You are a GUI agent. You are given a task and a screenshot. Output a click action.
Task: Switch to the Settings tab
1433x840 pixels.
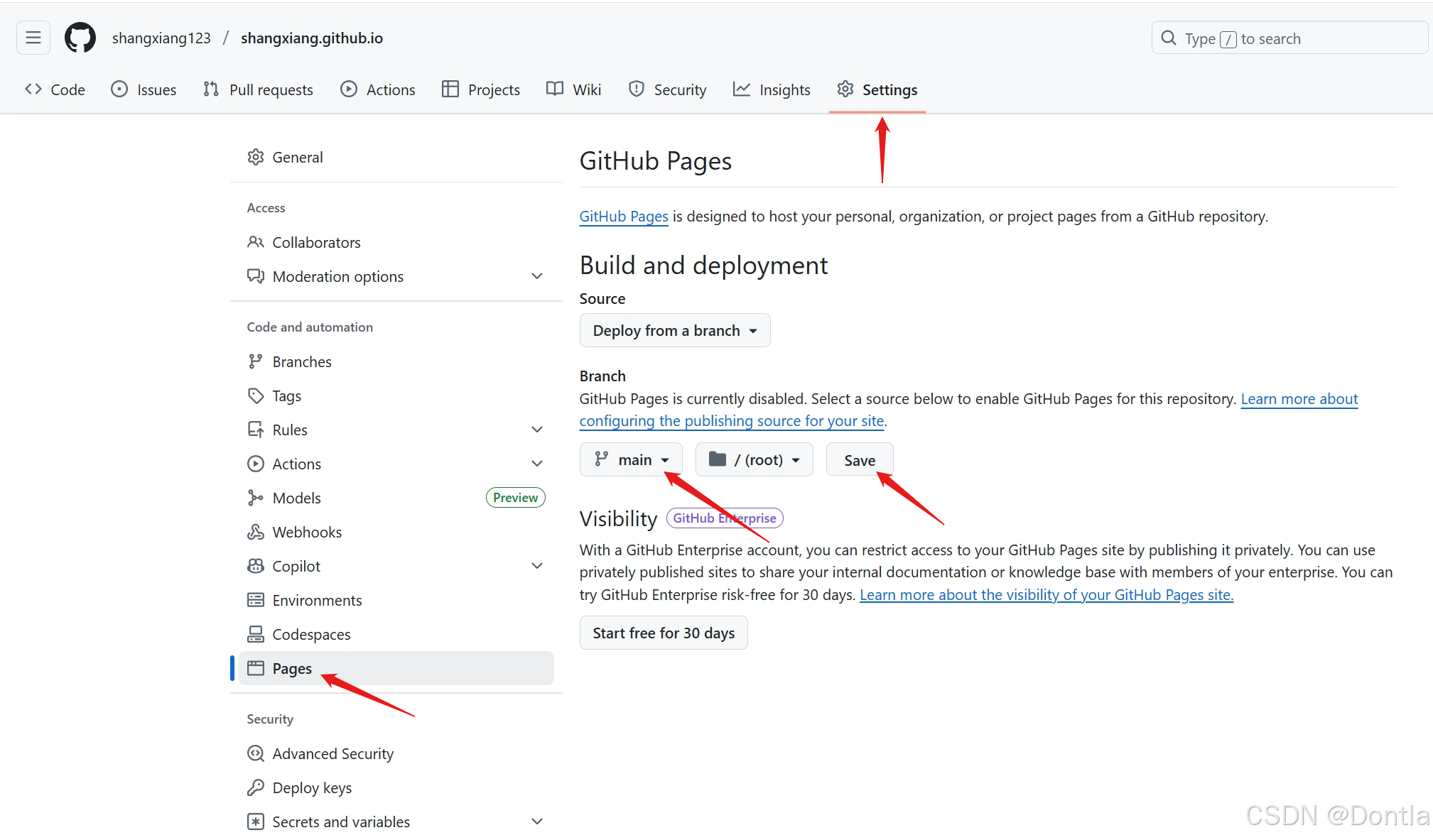coord(877,89)
